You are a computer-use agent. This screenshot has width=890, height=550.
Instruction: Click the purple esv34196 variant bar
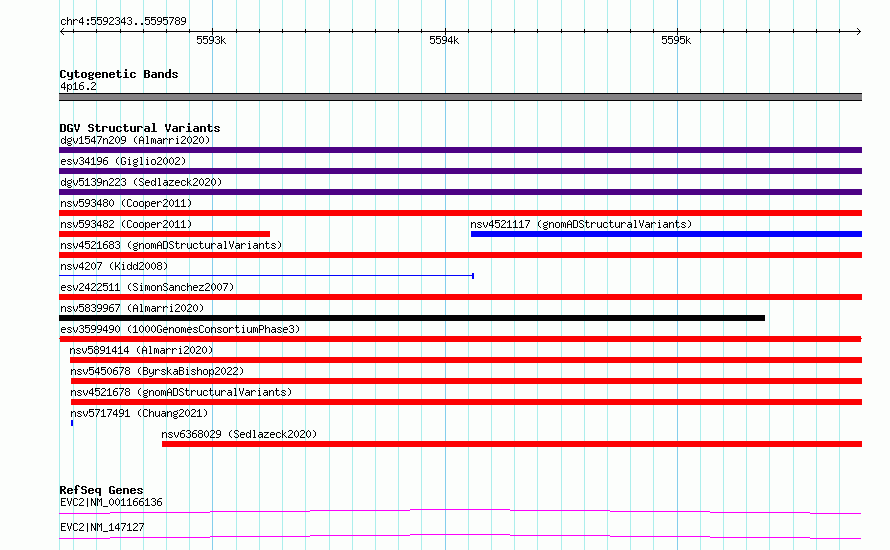pyautogui.click(x=460, y=171)
